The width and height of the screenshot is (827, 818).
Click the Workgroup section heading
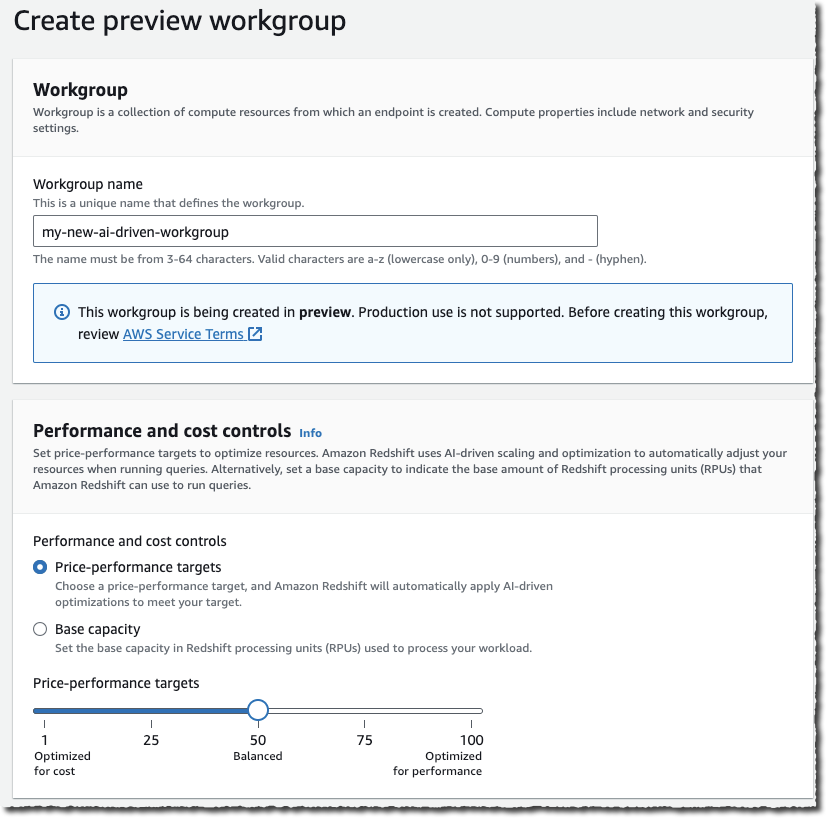pyautogui.click(x=80, y=89)
